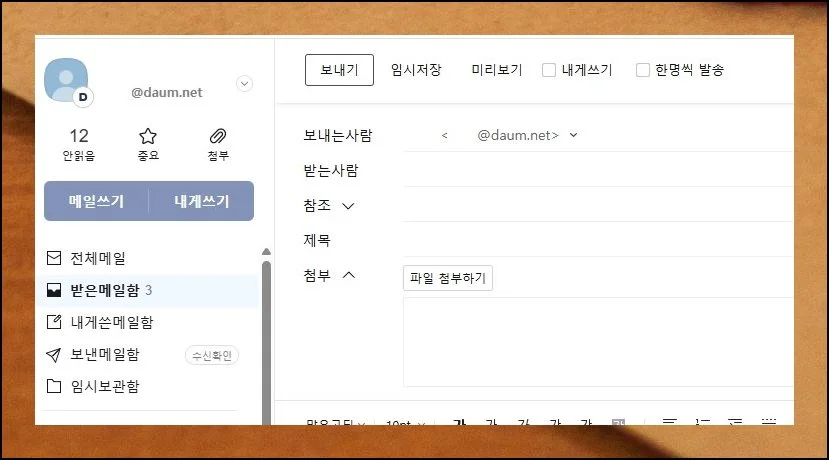Expand the 참조 cc field chevron
The image size is (829, 460).
point(349,206)
